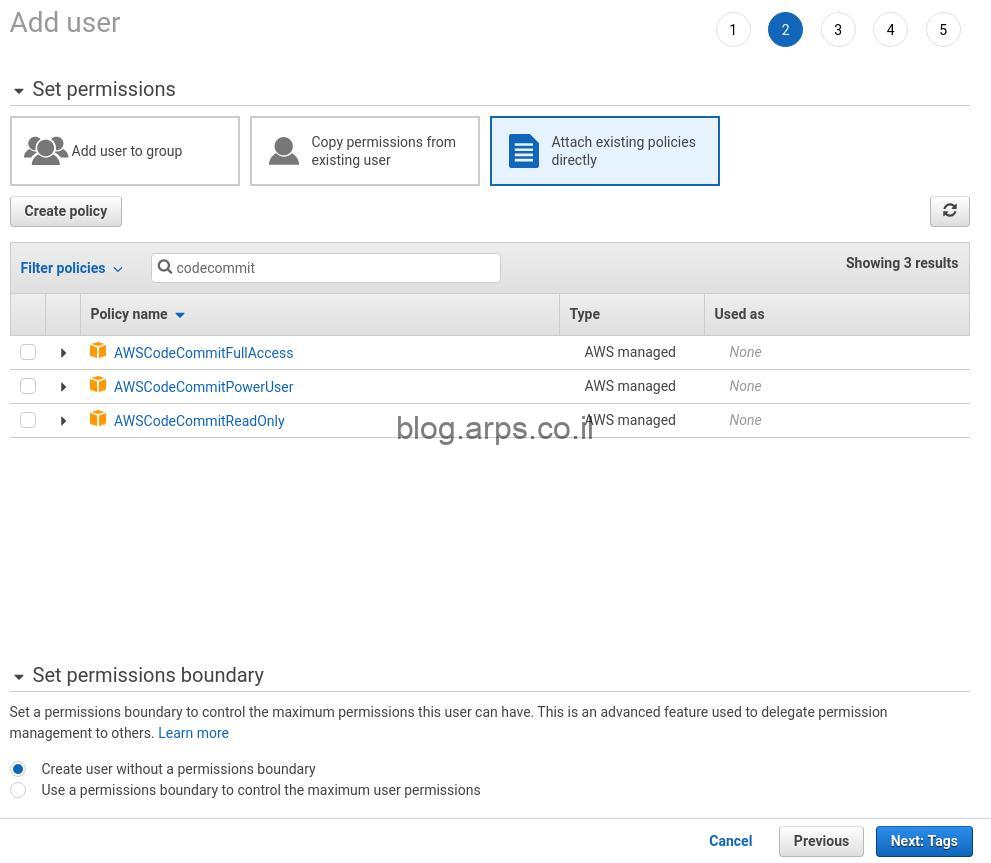Click the group icon in Add user to group
The width and height of the screenshot is (991, 863).
coord(46,150)
